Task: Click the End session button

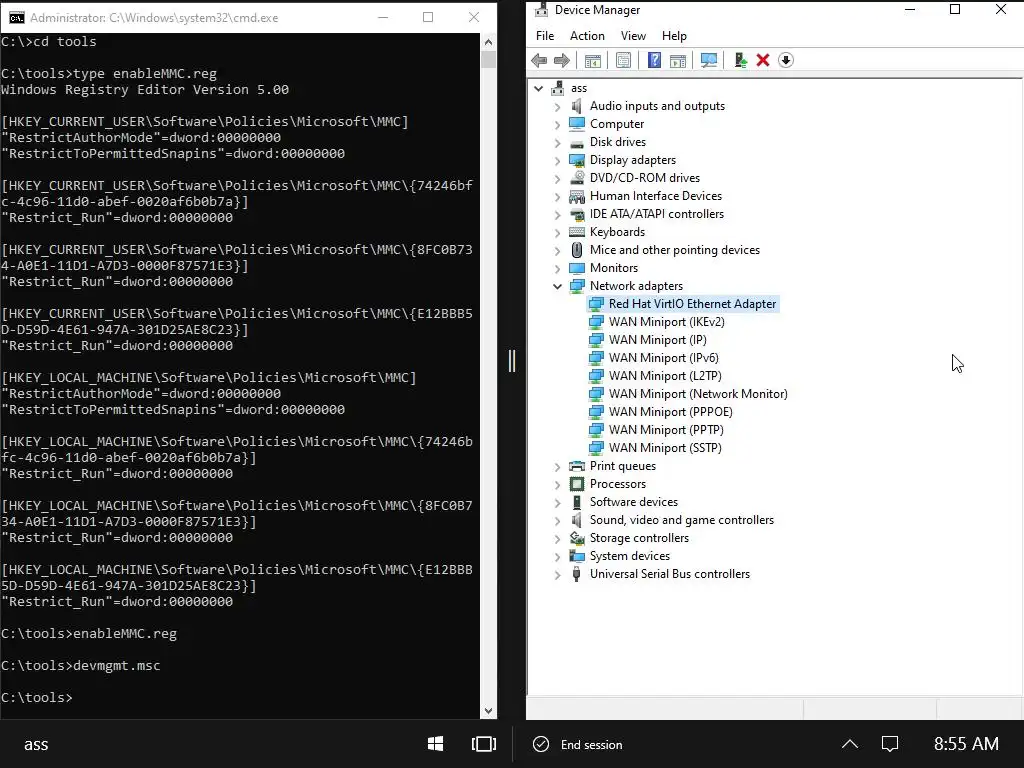Action: click(x=578, y=744)
